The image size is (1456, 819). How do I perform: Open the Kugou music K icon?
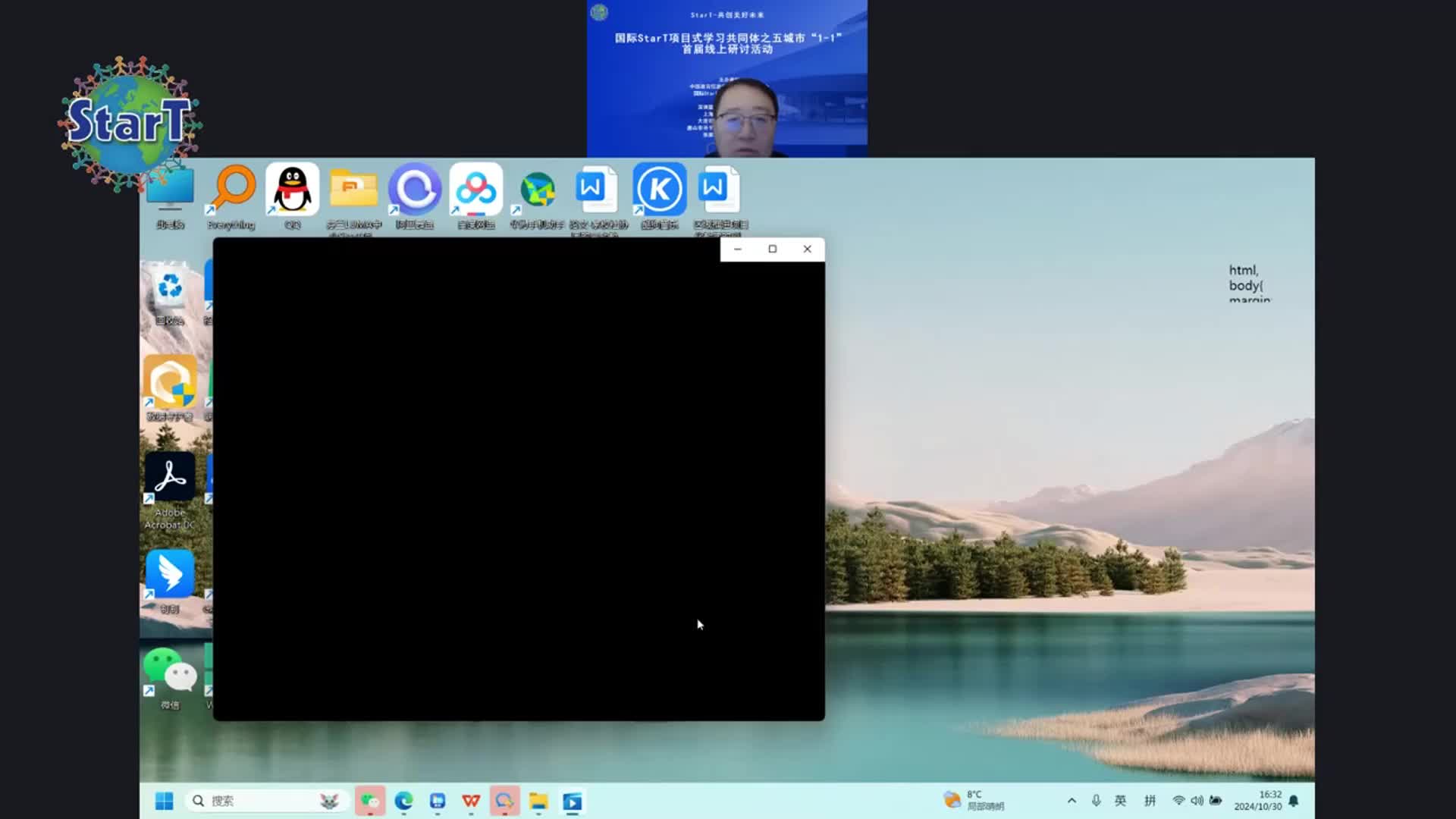(660, 190)
